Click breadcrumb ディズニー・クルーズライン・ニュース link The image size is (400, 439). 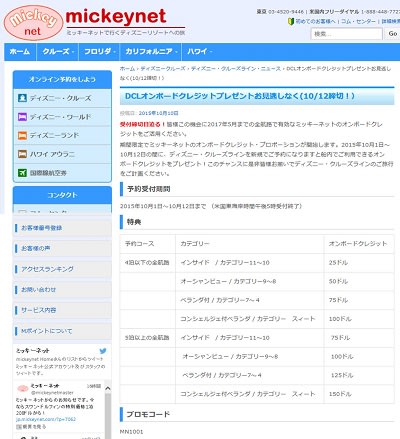pos(236,69)
